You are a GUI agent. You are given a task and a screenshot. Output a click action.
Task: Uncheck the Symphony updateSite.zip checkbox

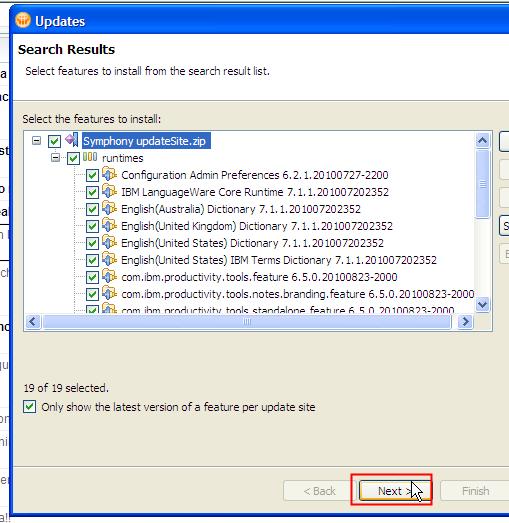[x=54, y=141]
